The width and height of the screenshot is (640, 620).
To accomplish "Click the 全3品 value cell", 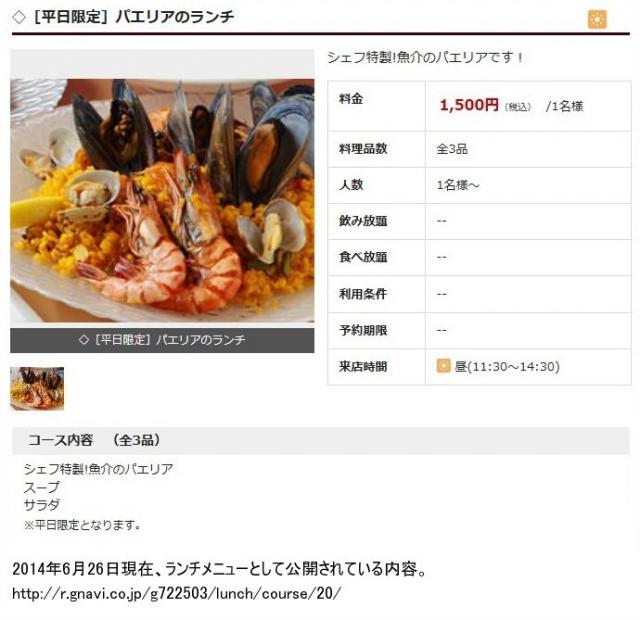I will coord(528,149).
